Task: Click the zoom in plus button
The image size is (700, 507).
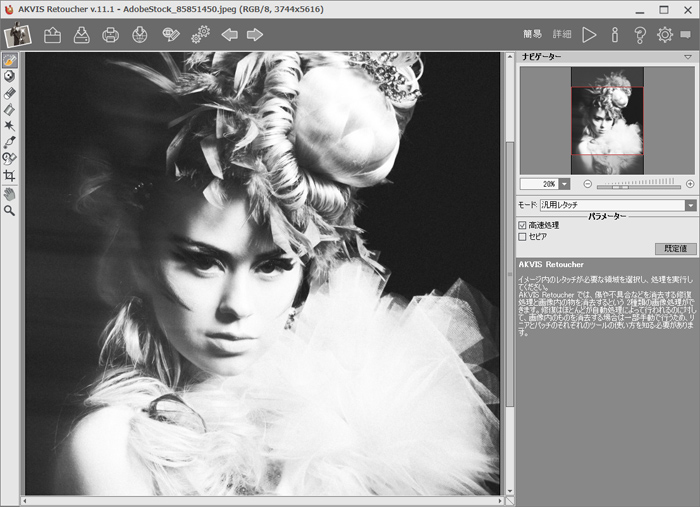Action: coord(690,184)
